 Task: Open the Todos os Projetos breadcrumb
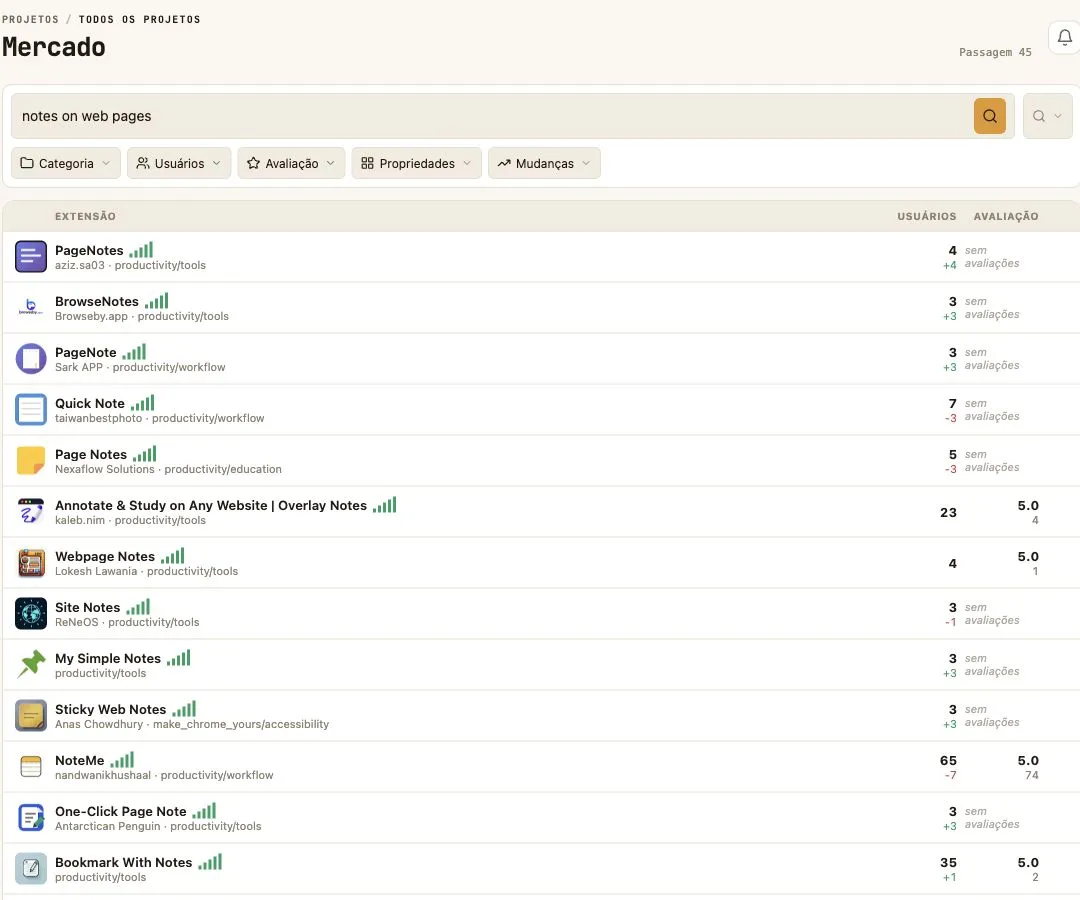pos(139,19)
